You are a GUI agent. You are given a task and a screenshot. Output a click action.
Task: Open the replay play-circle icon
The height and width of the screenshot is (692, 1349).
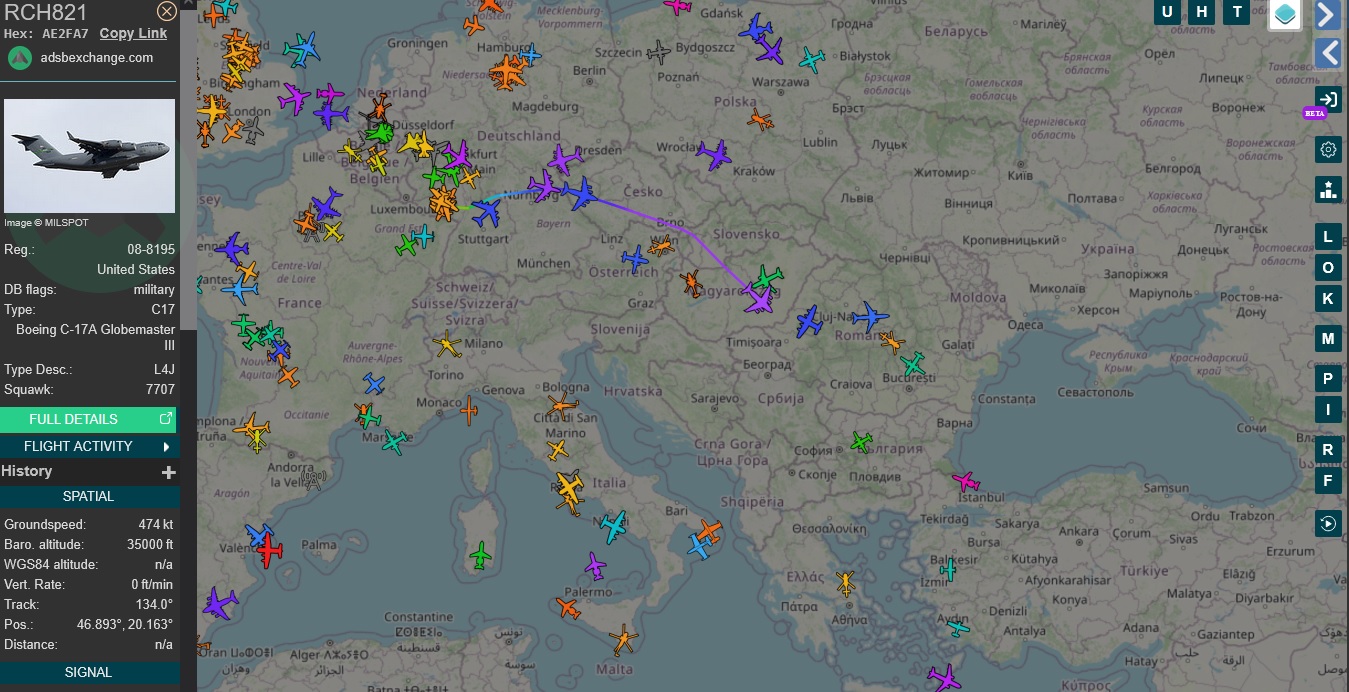pyautogui.click(x=1328, y=523)
